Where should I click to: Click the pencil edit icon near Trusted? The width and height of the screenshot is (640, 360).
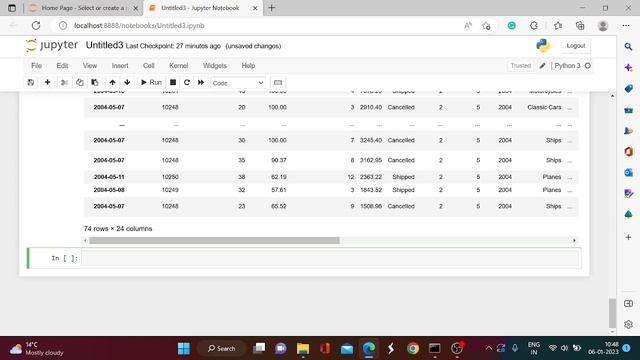(542, 66)
